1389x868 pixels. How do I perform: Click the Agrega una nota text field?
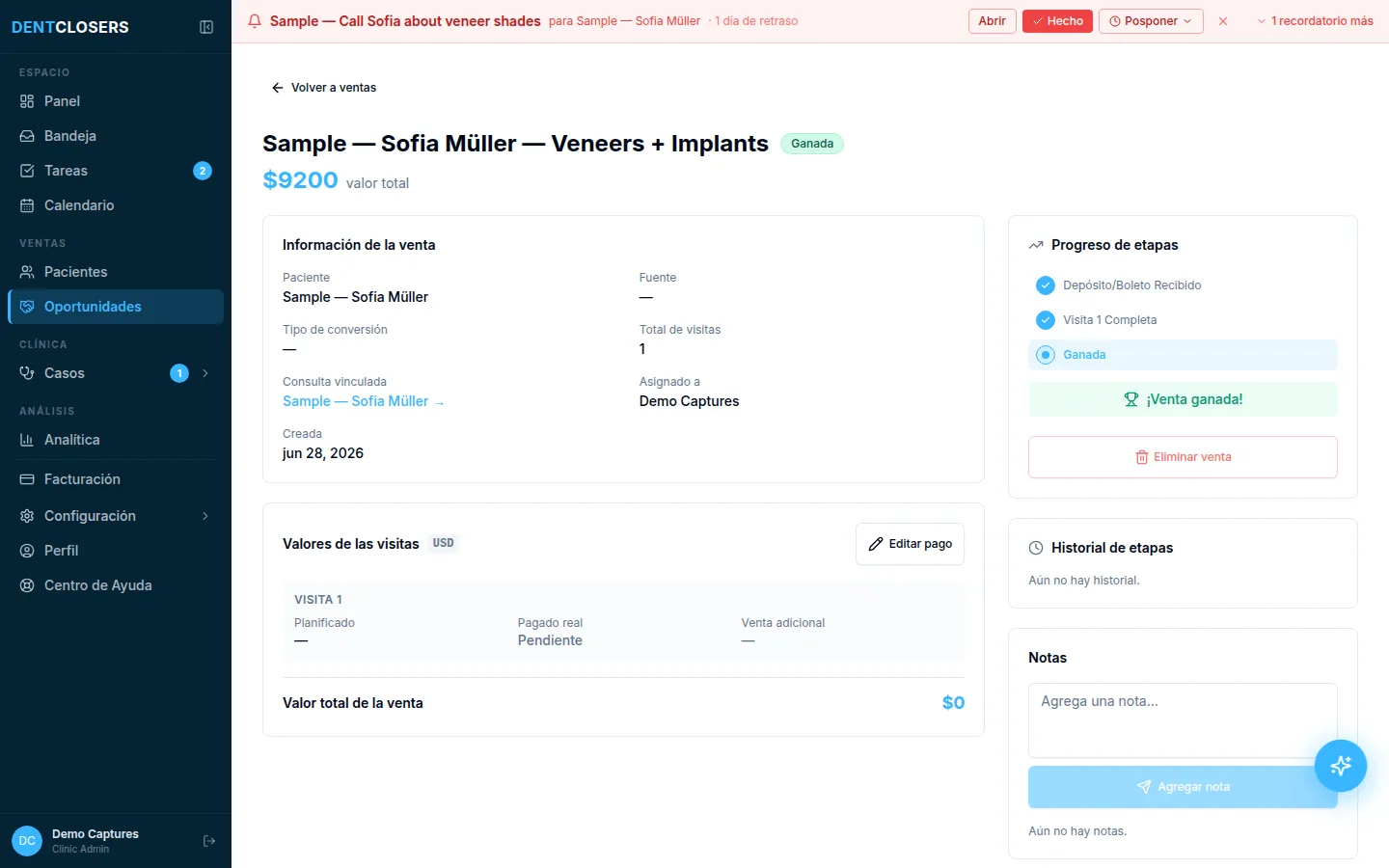pos(1183,720)
